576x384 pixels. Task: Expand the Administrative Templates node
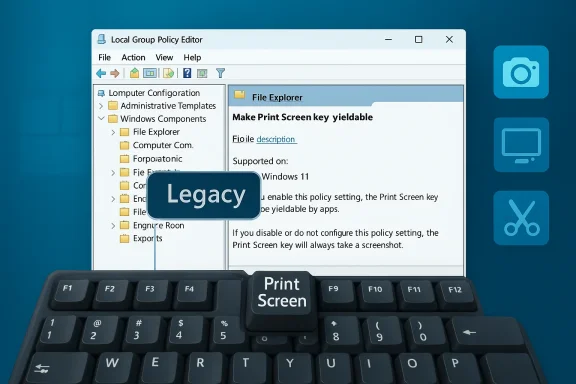pos(101,106)
